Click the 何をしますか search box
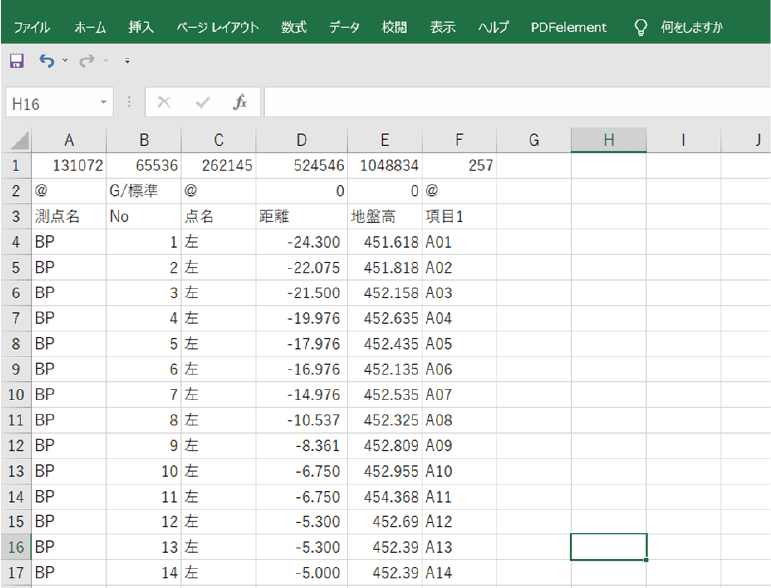 tap(691, 28)
